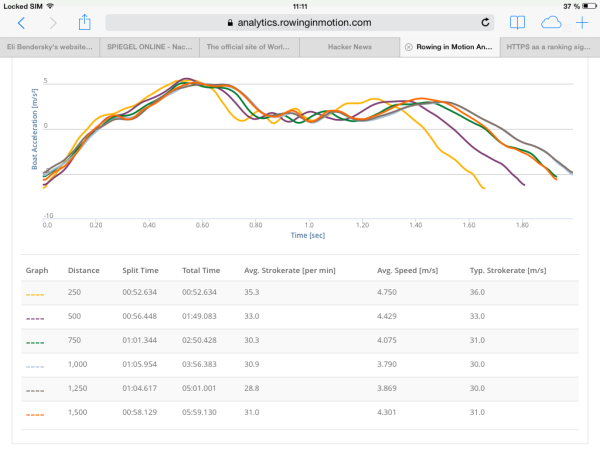Click the Avg. Speed [m/s] header
Screen dimensions: 600x450
click(x=408, y=271)
